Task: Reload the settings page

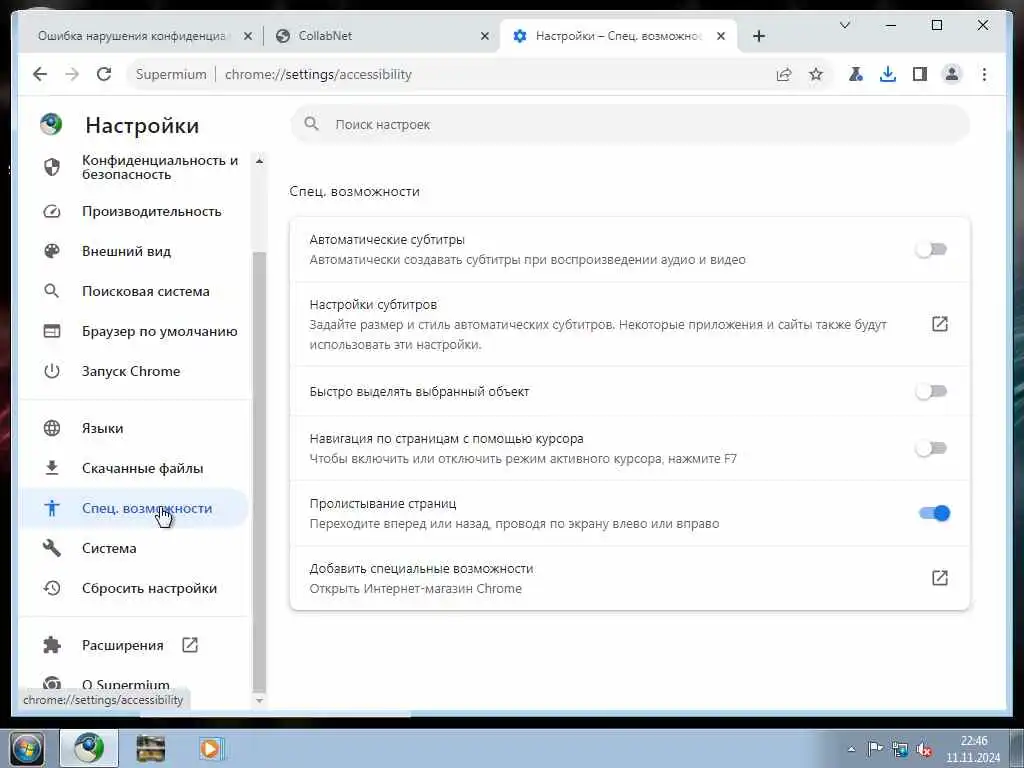Action: [x=104, y=74]
